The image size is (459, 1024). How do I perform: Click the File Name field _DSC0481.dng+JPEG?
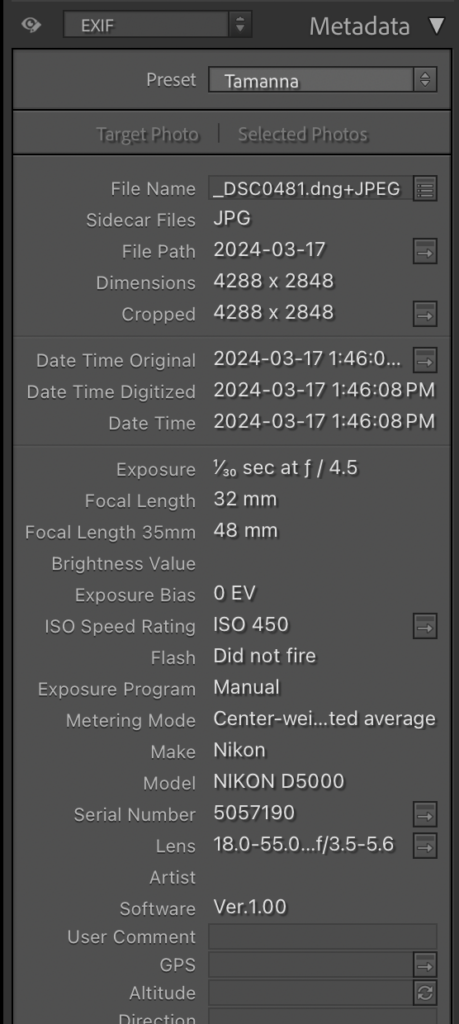pos(310,189)
